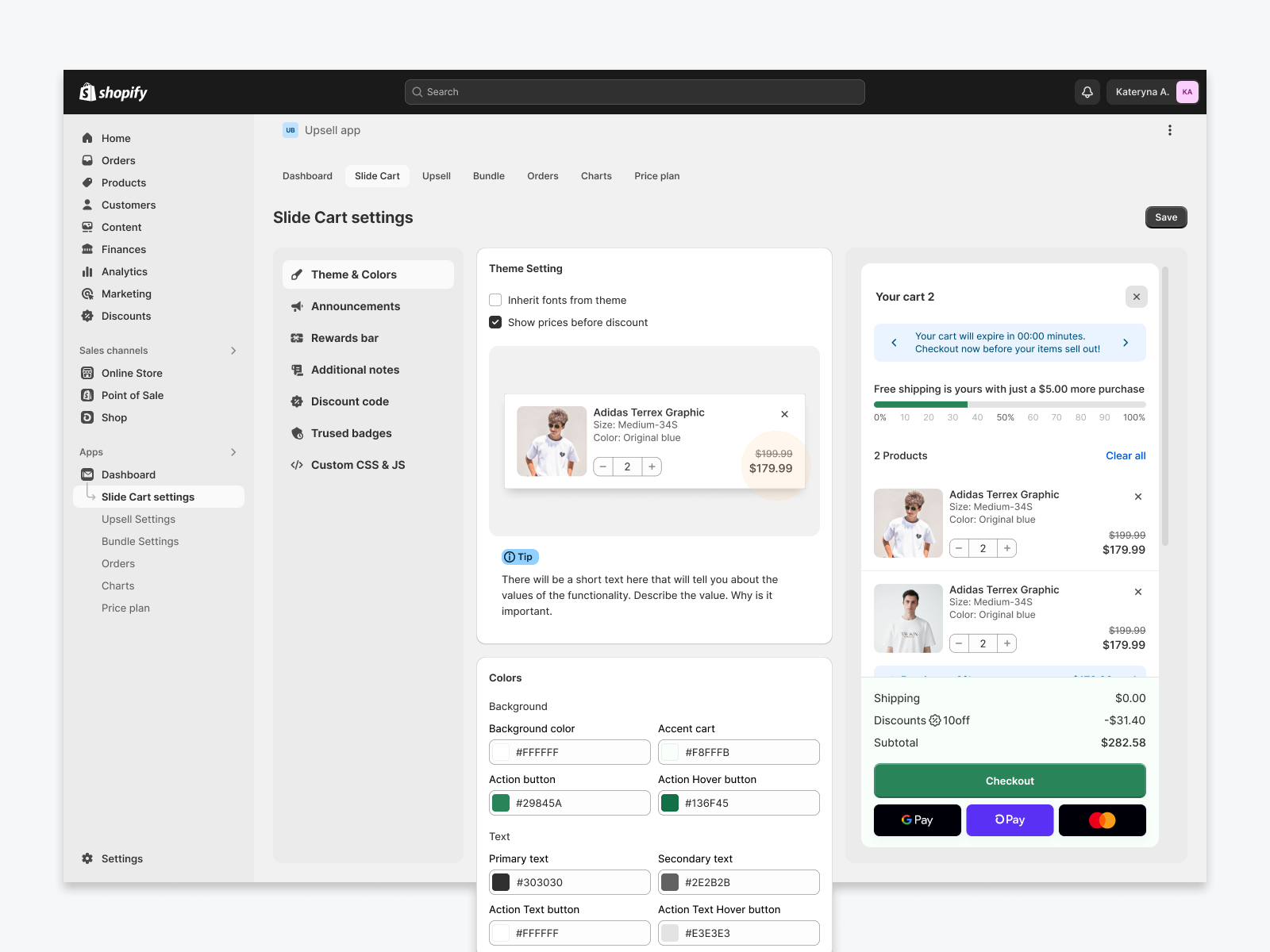This screenshot has width=1270, height=952.
Task: Open Custom CSS & JS code icon
Action: 296,465
